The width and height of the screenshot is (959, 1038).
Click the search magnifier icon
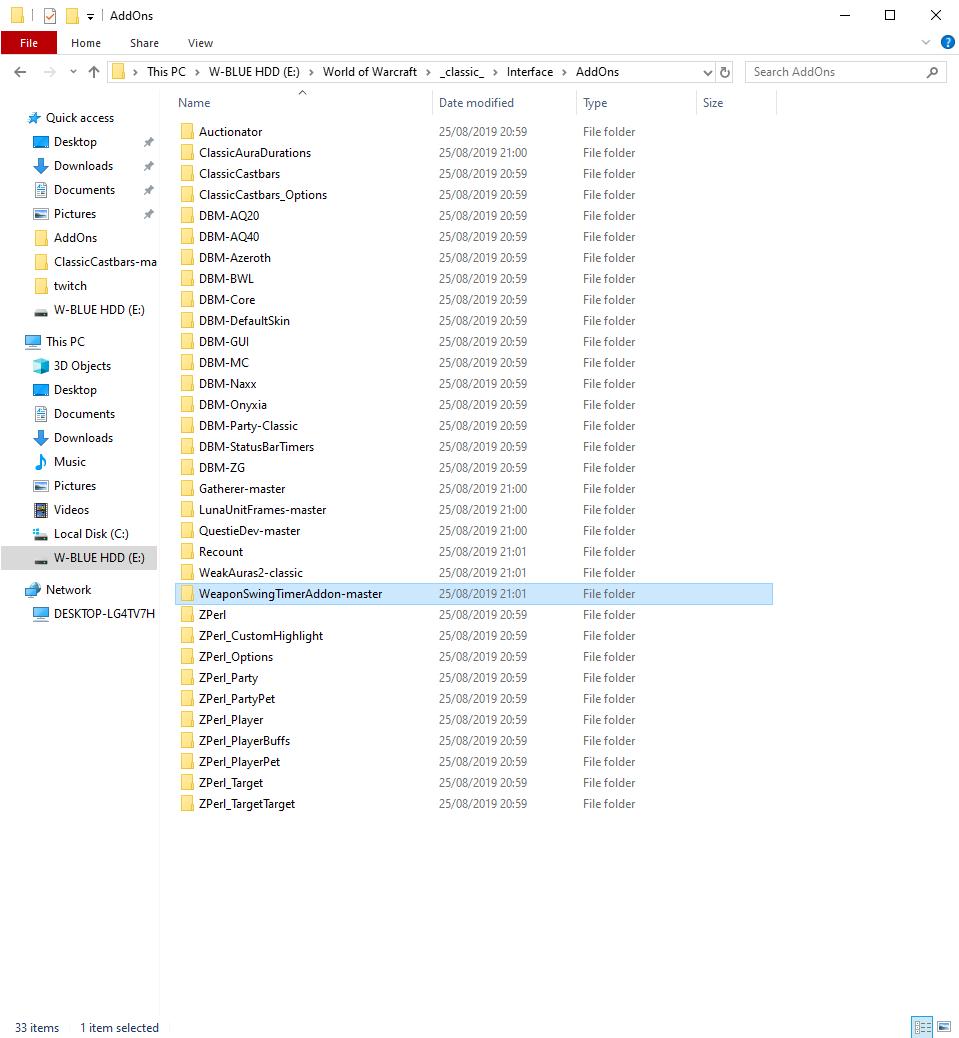(932, 72)
